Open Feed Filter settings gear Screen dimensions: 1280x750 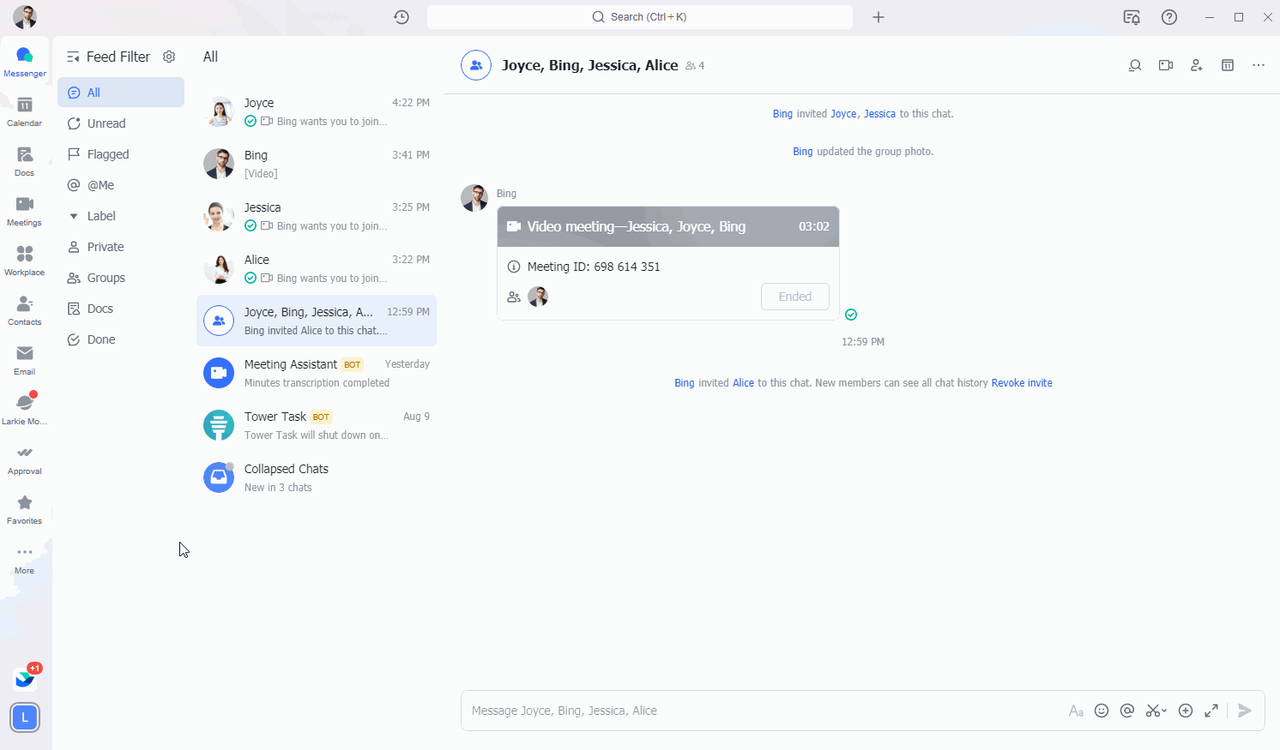pos(169,57)
